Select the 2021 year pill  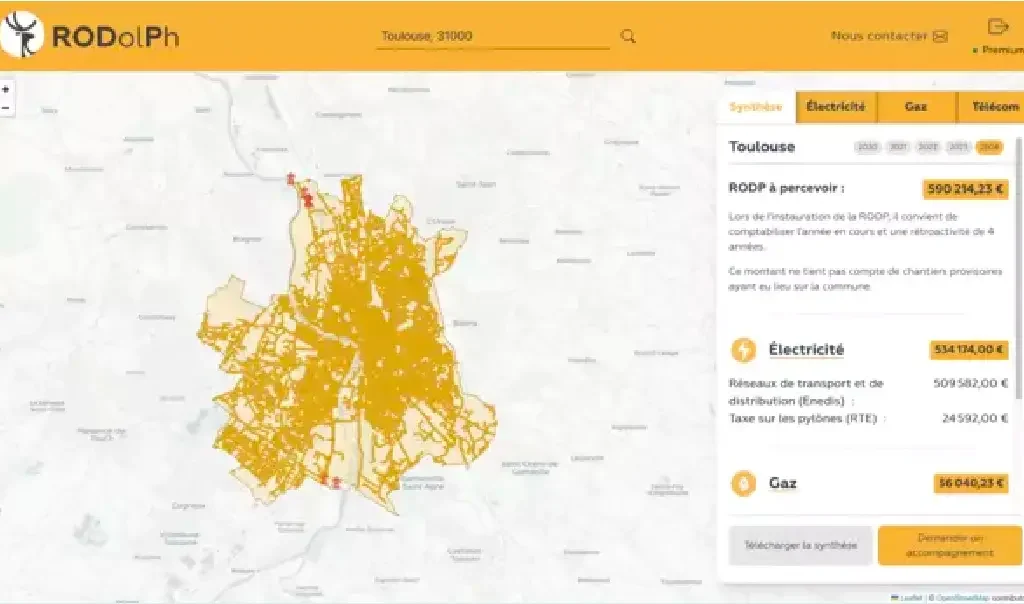point(898,147)
